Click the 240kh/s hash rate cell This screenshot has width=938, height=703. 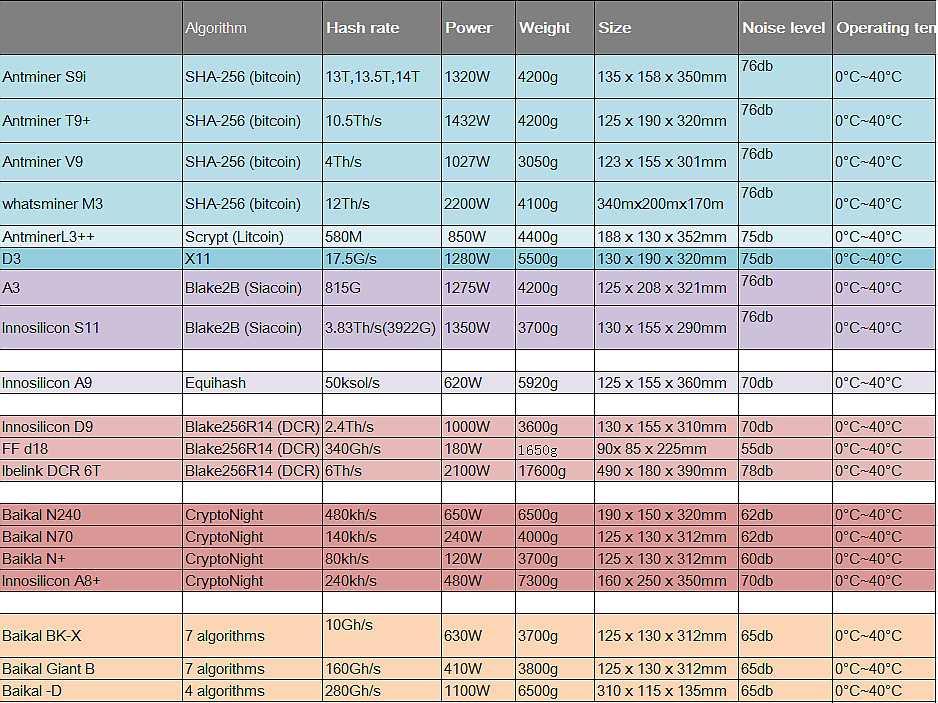pyautogui.click(x=382, y=581)
